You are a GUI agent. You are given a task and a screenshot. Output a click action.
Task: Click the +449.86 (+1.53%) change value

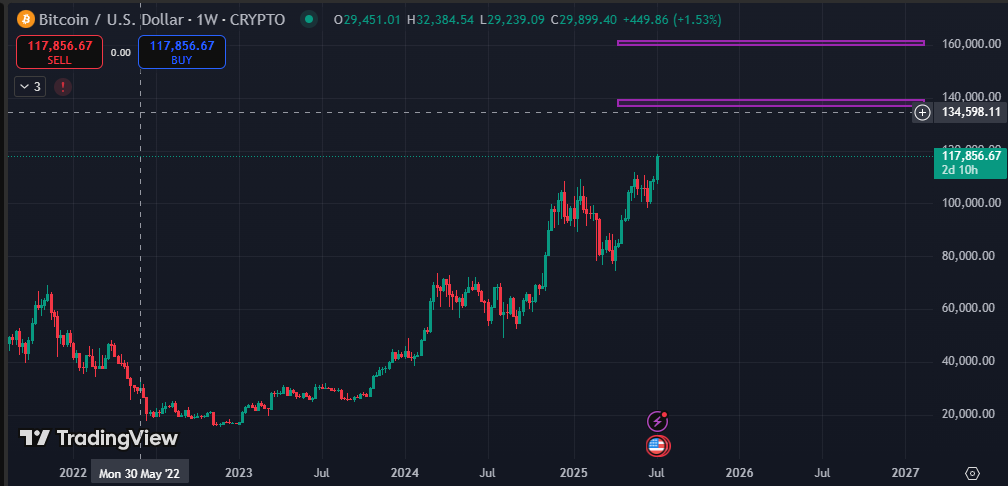(672, 20)
